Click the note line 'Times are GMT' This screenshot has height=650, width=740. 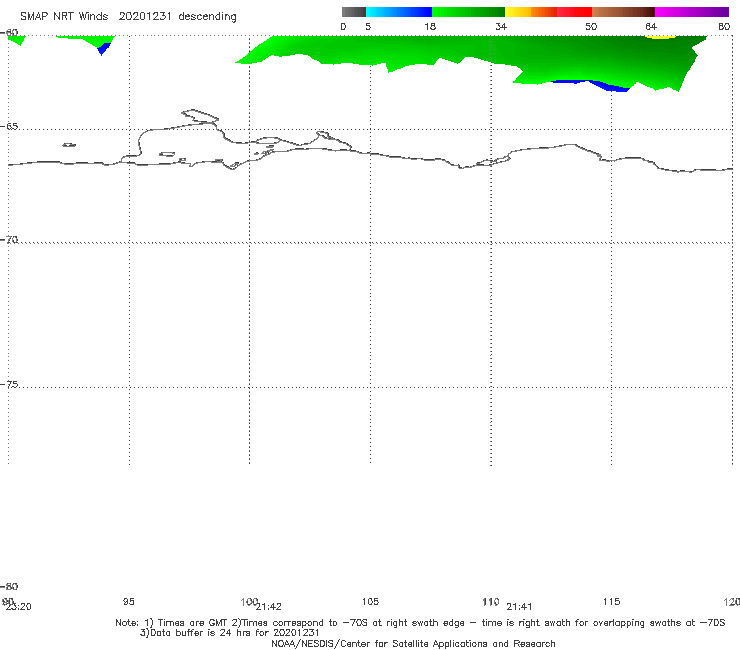tap(193, 623)
